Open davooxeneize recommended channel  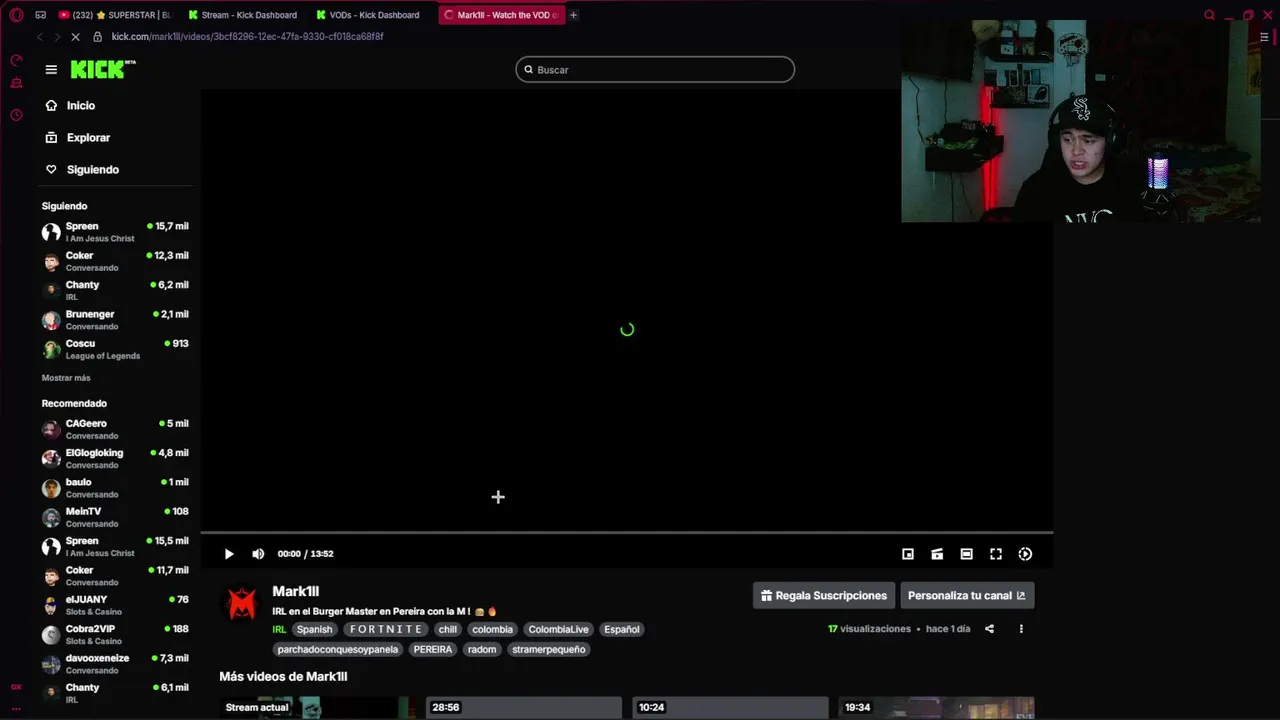click(115, 664)
